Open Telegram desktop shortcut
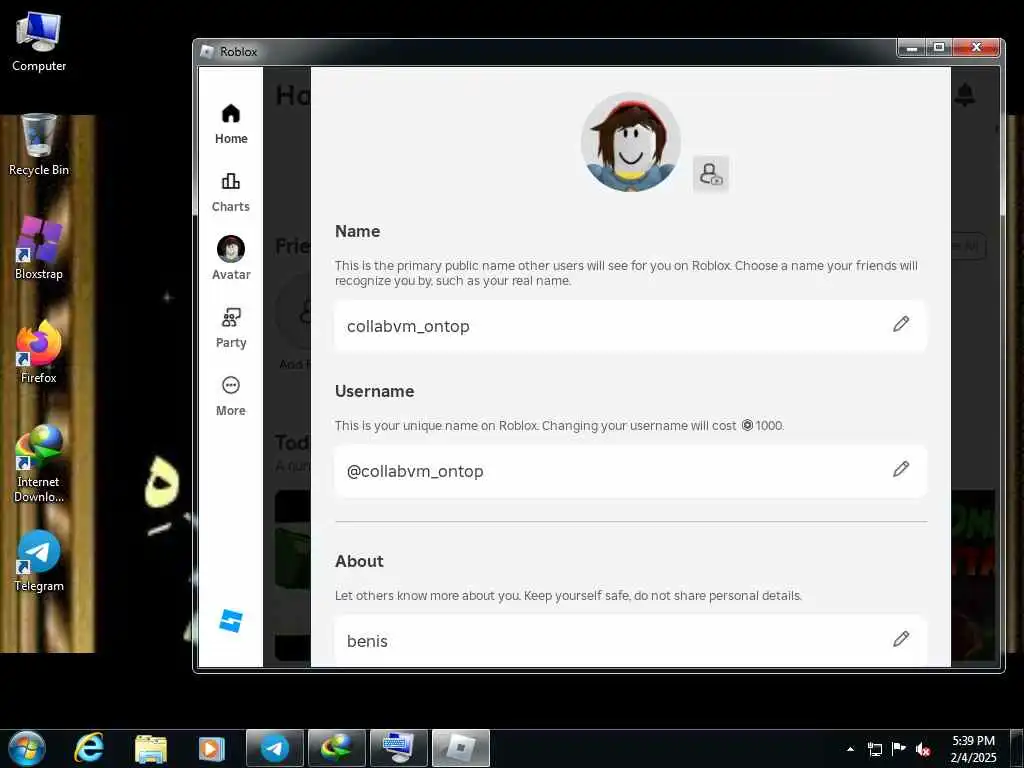This screenshot has width=1024, height=768. point(39,560)
